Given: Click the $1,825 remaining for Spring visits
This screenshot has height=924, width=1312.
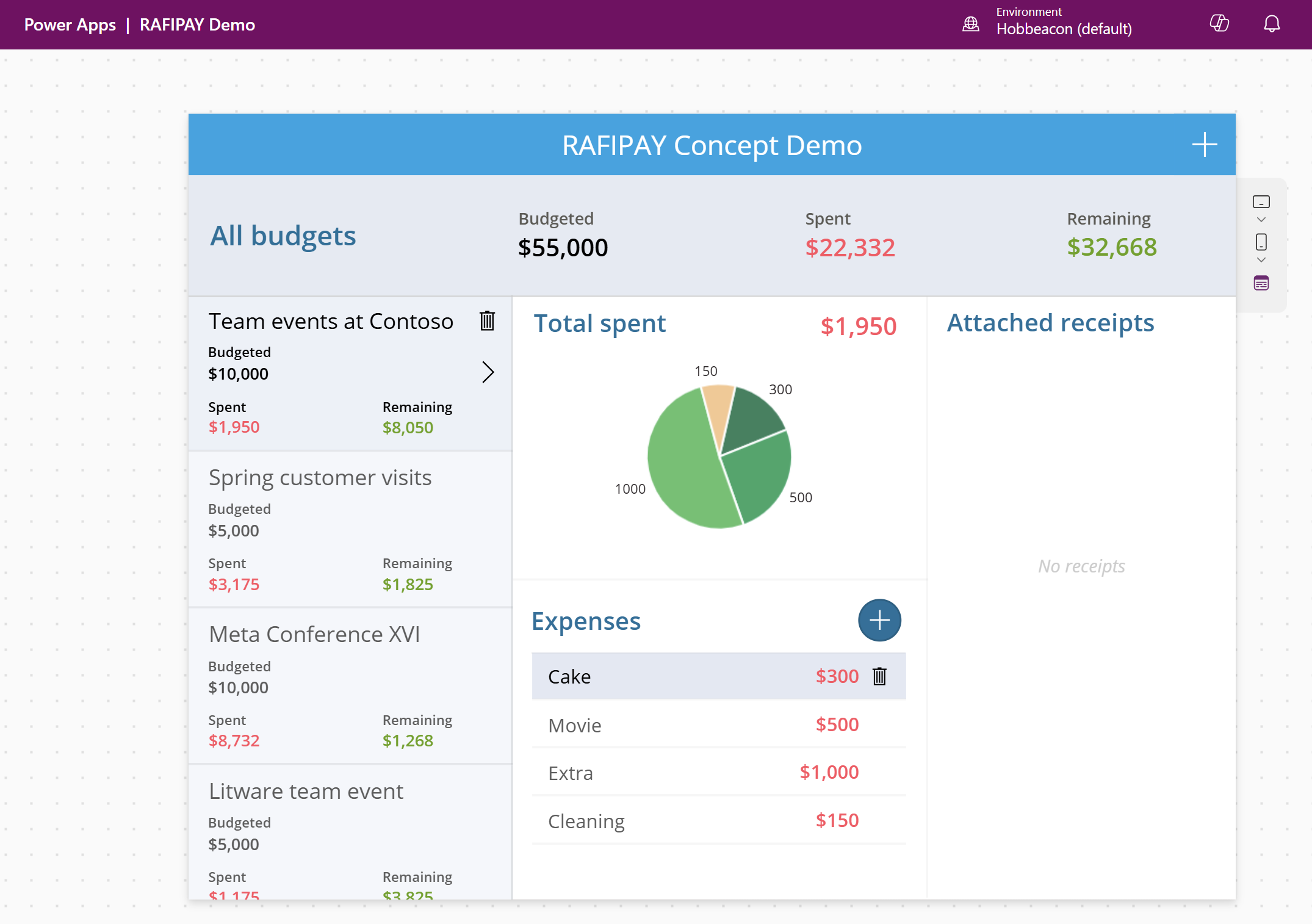Looking at the screenshot, I should pos(408,584).
